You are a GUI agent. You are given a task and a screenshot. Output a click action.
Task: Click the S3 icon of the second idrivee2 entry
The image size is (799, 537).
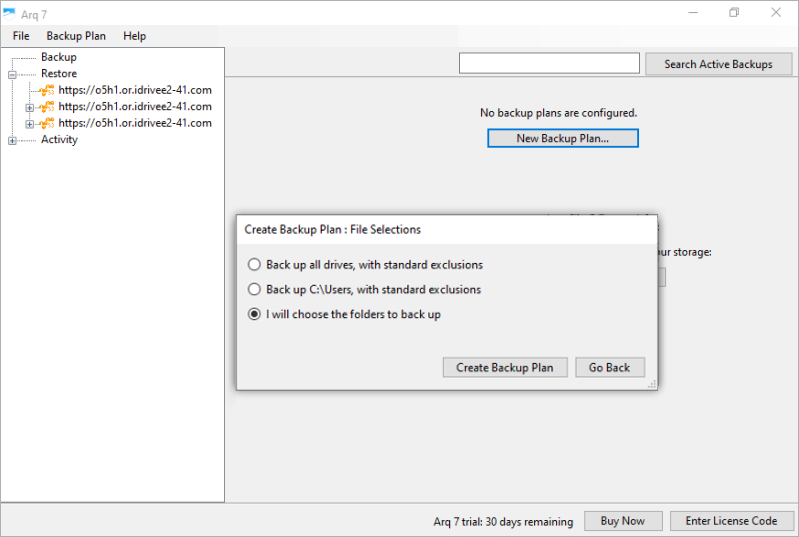point(47,106)
